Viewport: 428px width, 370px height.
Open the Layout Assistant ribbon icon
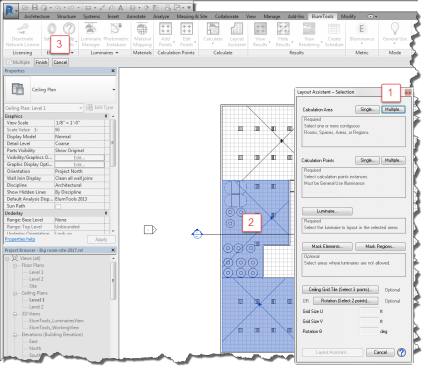point(237,35)
